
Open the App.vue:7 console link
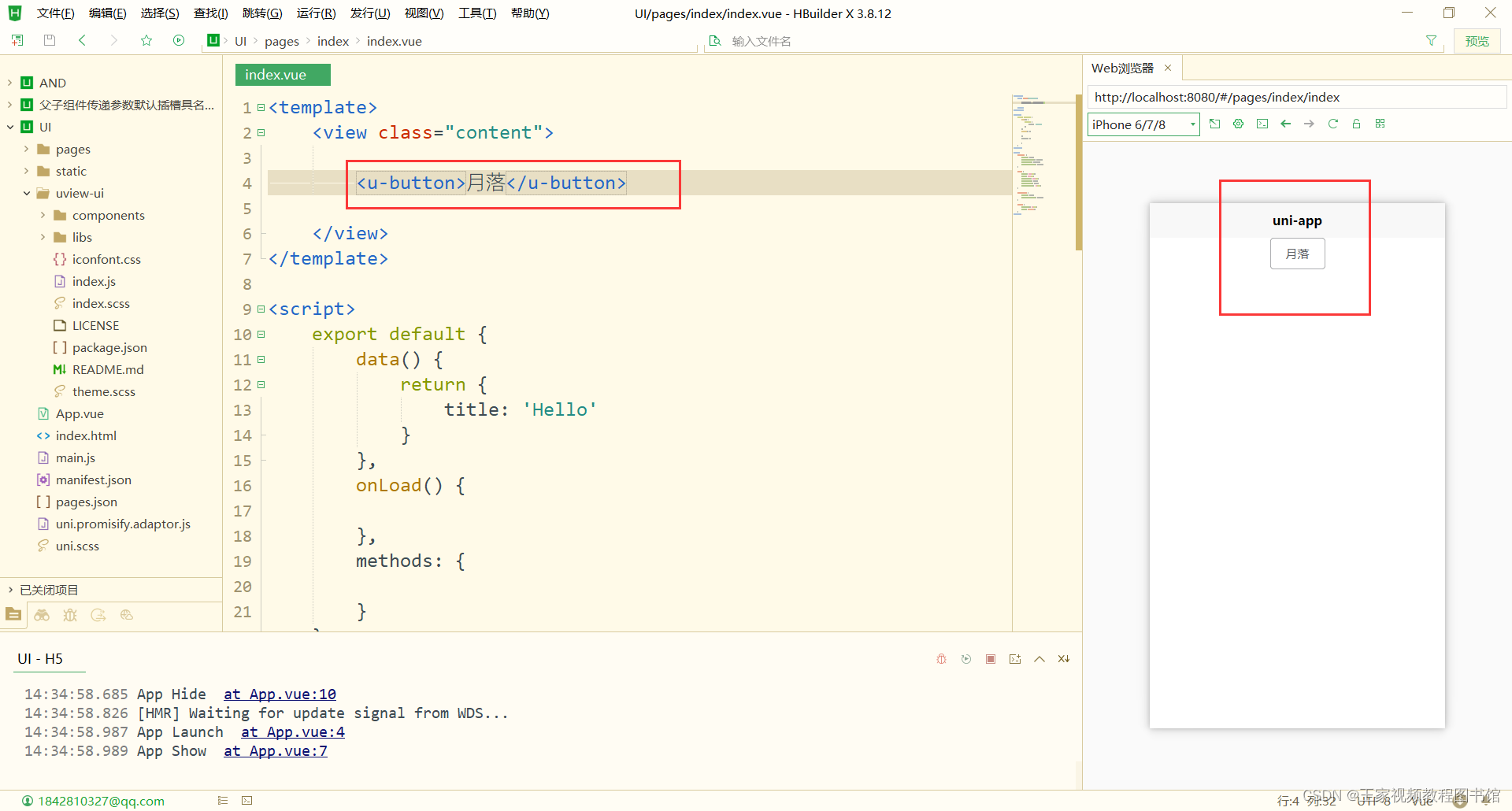coord(276,750)
